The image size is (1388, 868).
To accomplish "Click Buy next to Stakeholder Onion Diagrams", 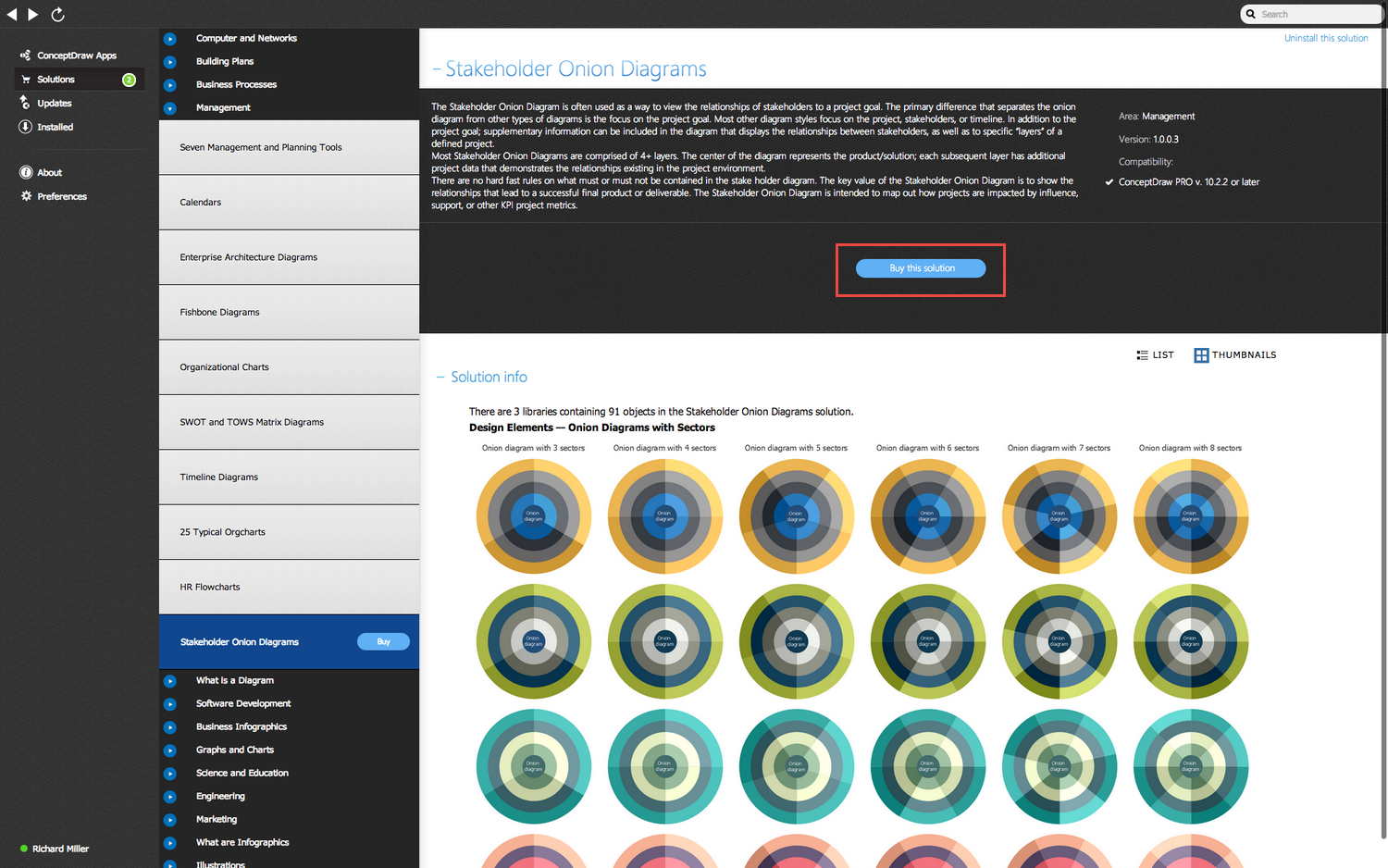I will point(383,641).
